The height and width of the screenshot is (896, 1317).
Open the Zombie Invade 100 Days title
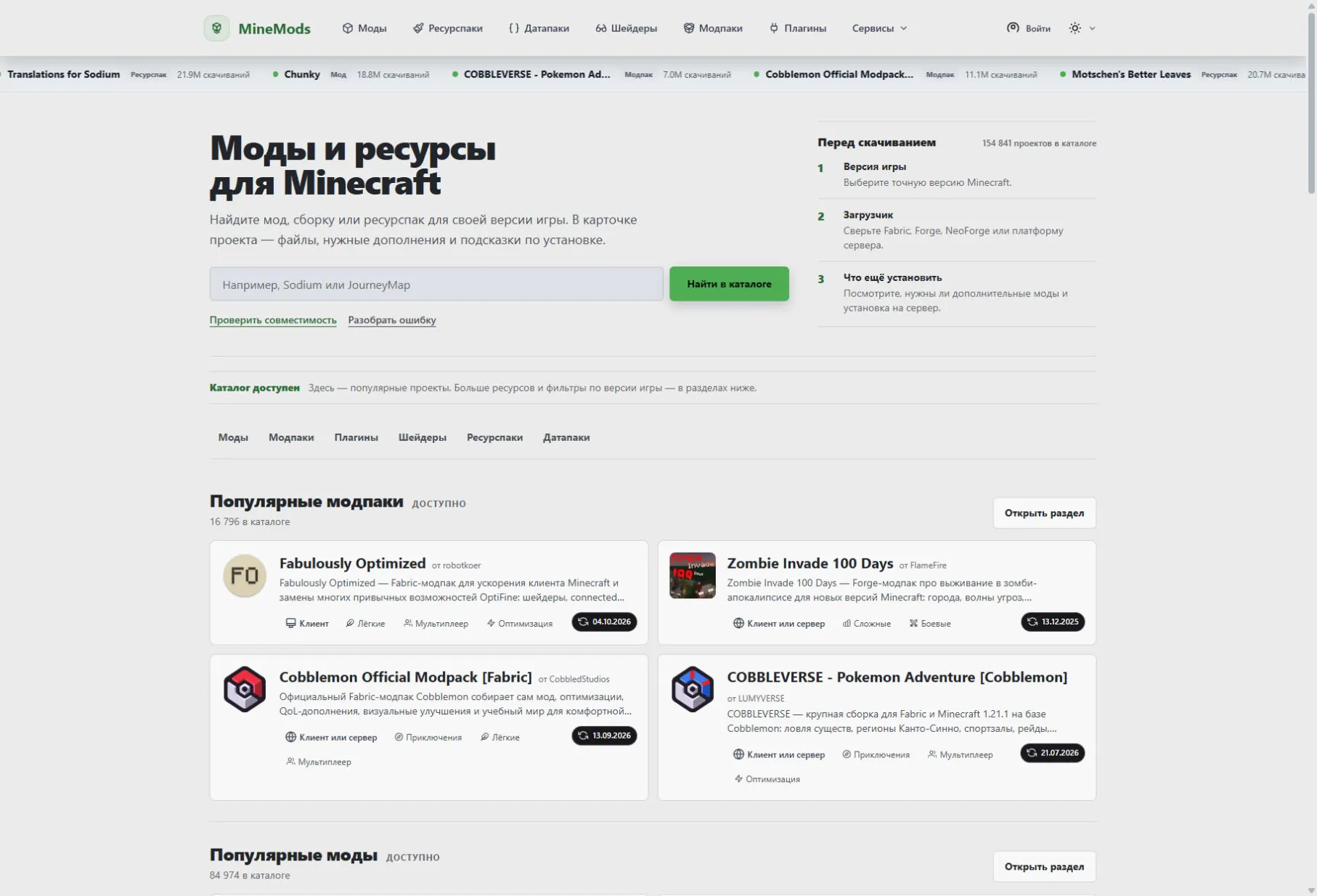[810, 563]
